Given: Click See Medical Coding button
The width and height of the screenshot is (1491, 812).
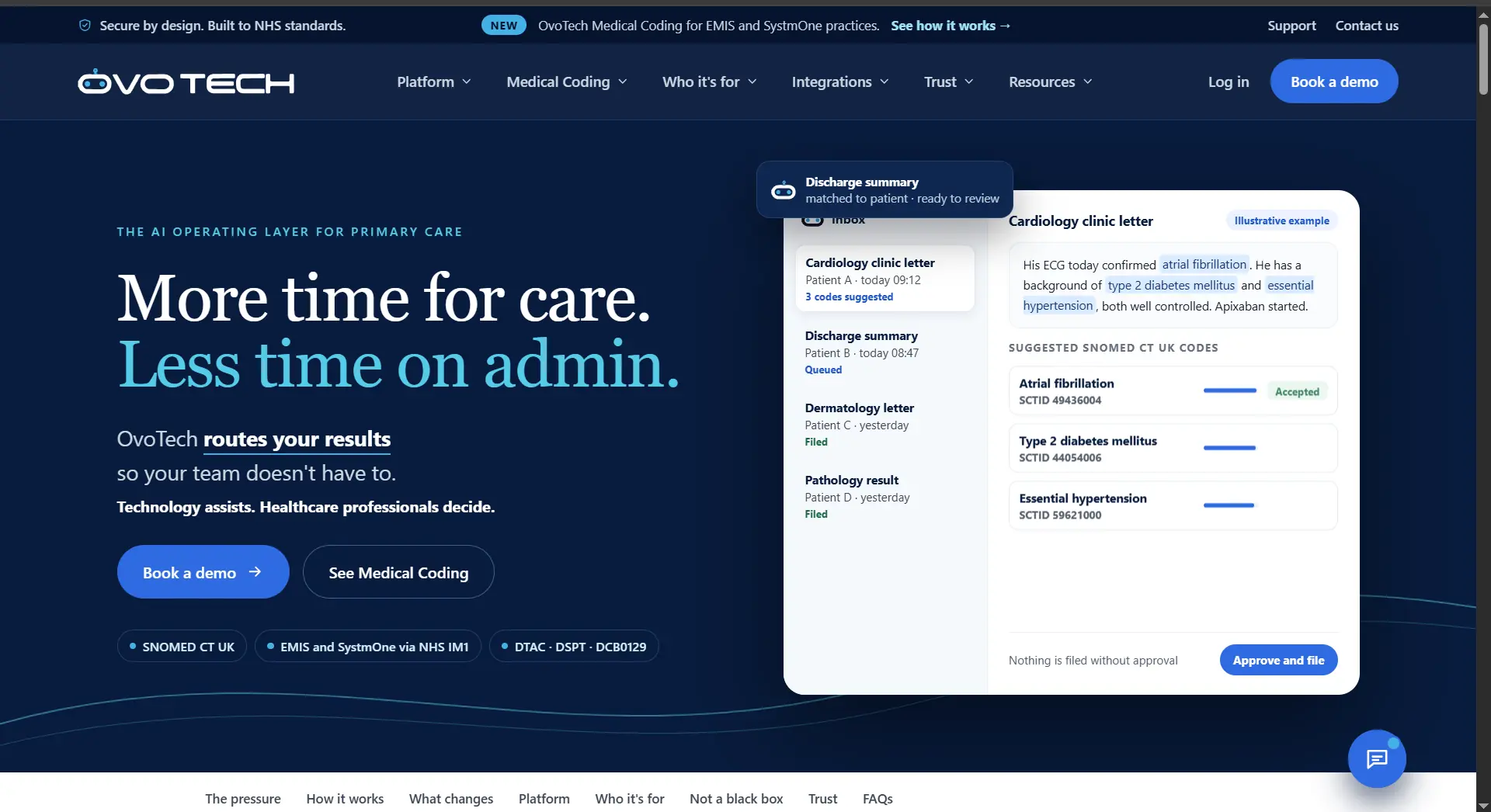Looking at the screenshot, I should tap(398, 572).
